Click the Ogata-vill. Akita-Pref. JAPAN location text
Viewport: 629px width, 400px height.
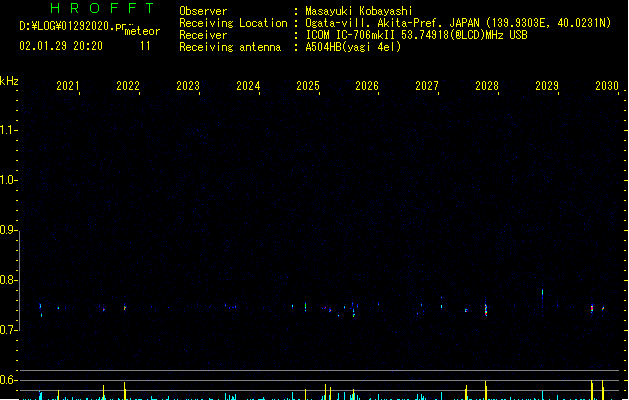[x=393, y=23]
